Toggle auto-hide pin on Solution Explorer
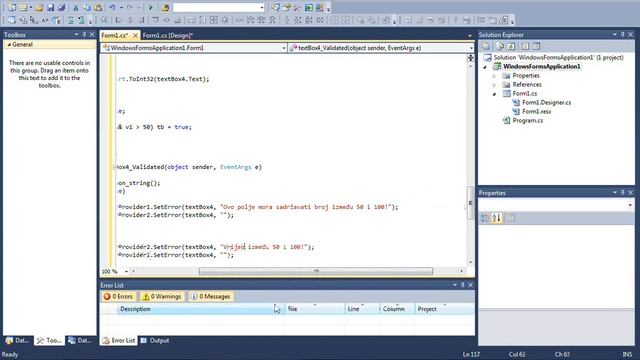The height and width of the screenshot is (360, 640). [623, 35]
